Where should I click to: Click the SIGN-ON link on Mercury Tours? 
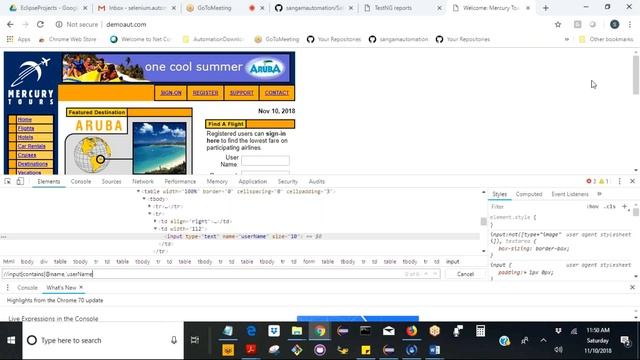coord(171,93)
